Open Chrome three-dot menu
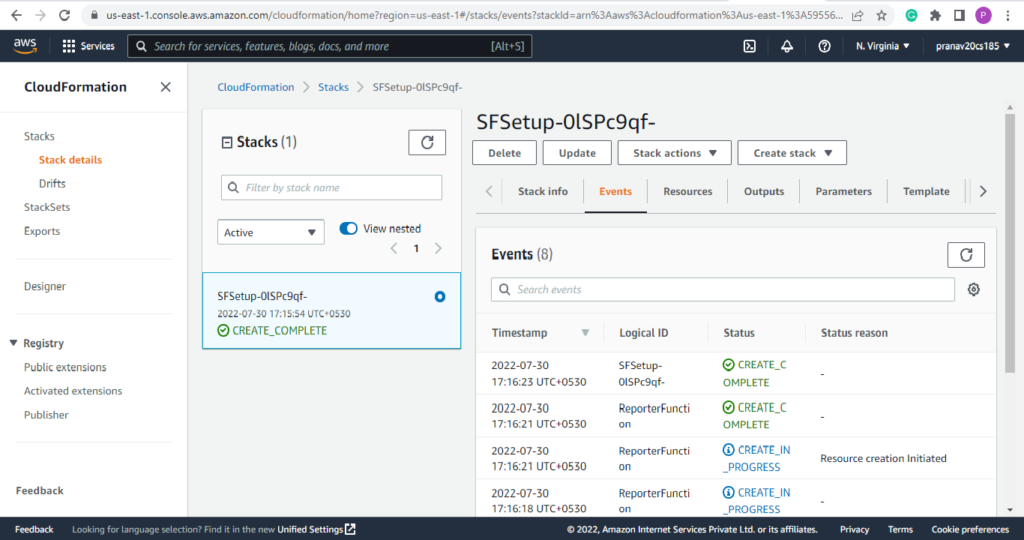 point(1008,15)
